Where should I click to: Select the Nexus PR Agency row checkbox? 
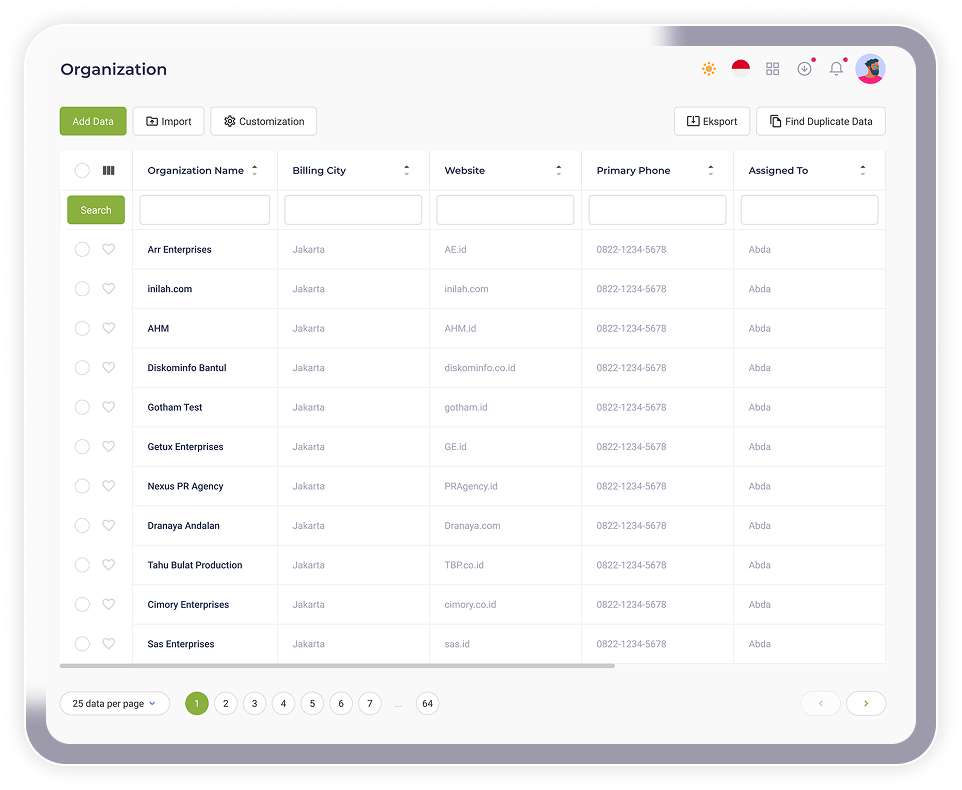pos(82,486)
